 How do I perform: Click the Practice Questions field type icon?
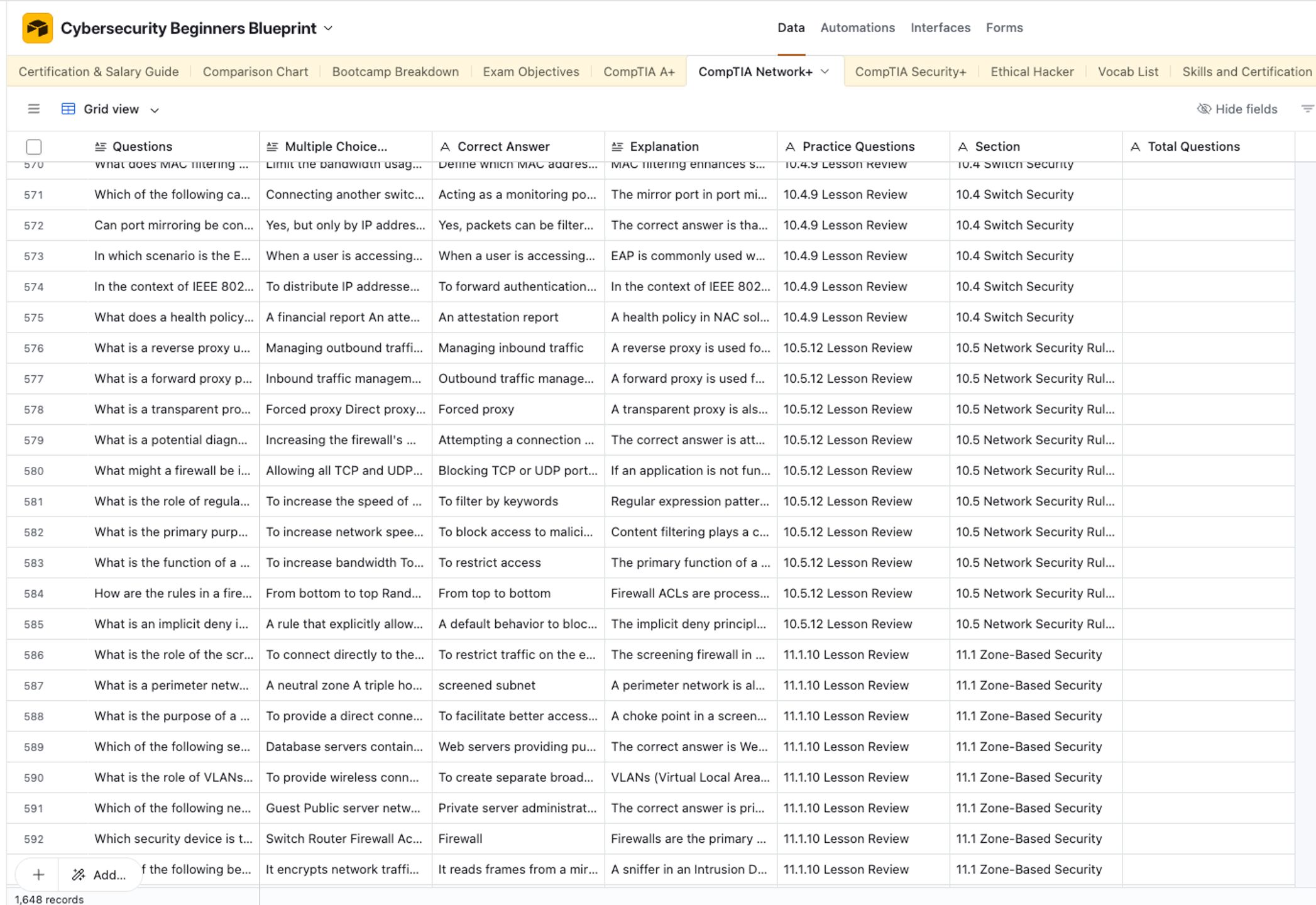790,146
